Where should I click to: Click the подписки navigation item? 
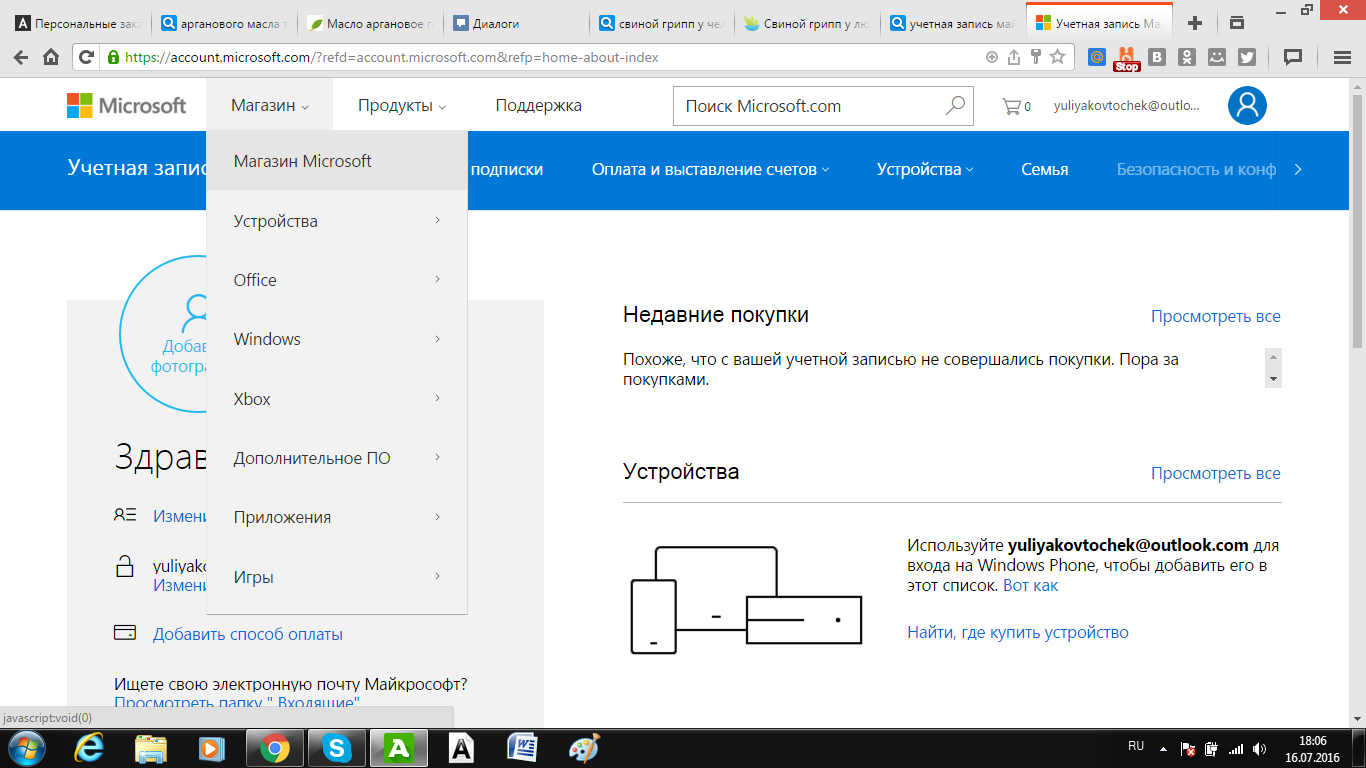click(x=507, y=170)
